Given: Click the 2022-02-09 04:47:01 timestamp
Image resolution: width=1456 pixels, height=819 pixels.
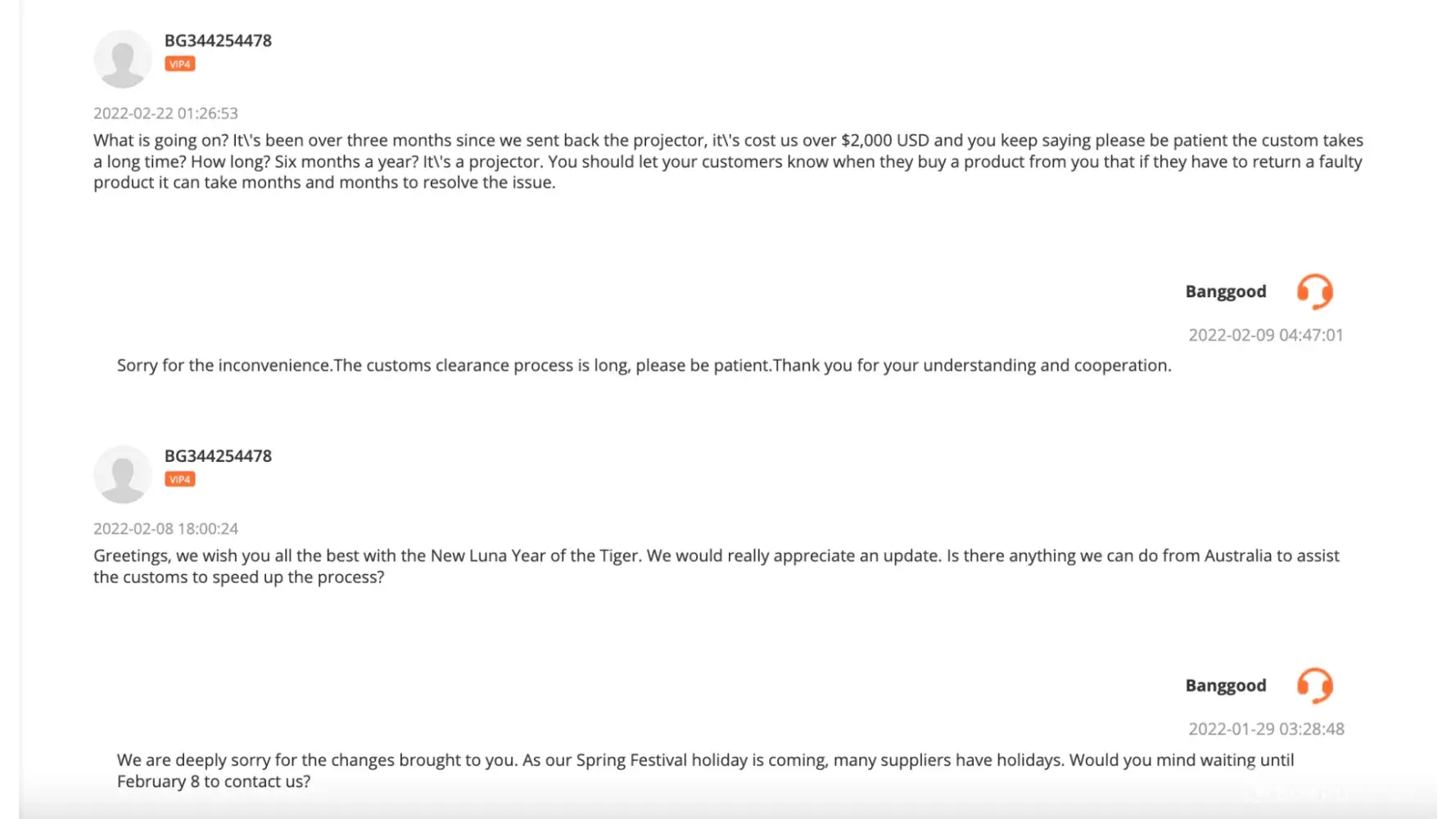Looking at the screenshot, I should (1265, 335).
